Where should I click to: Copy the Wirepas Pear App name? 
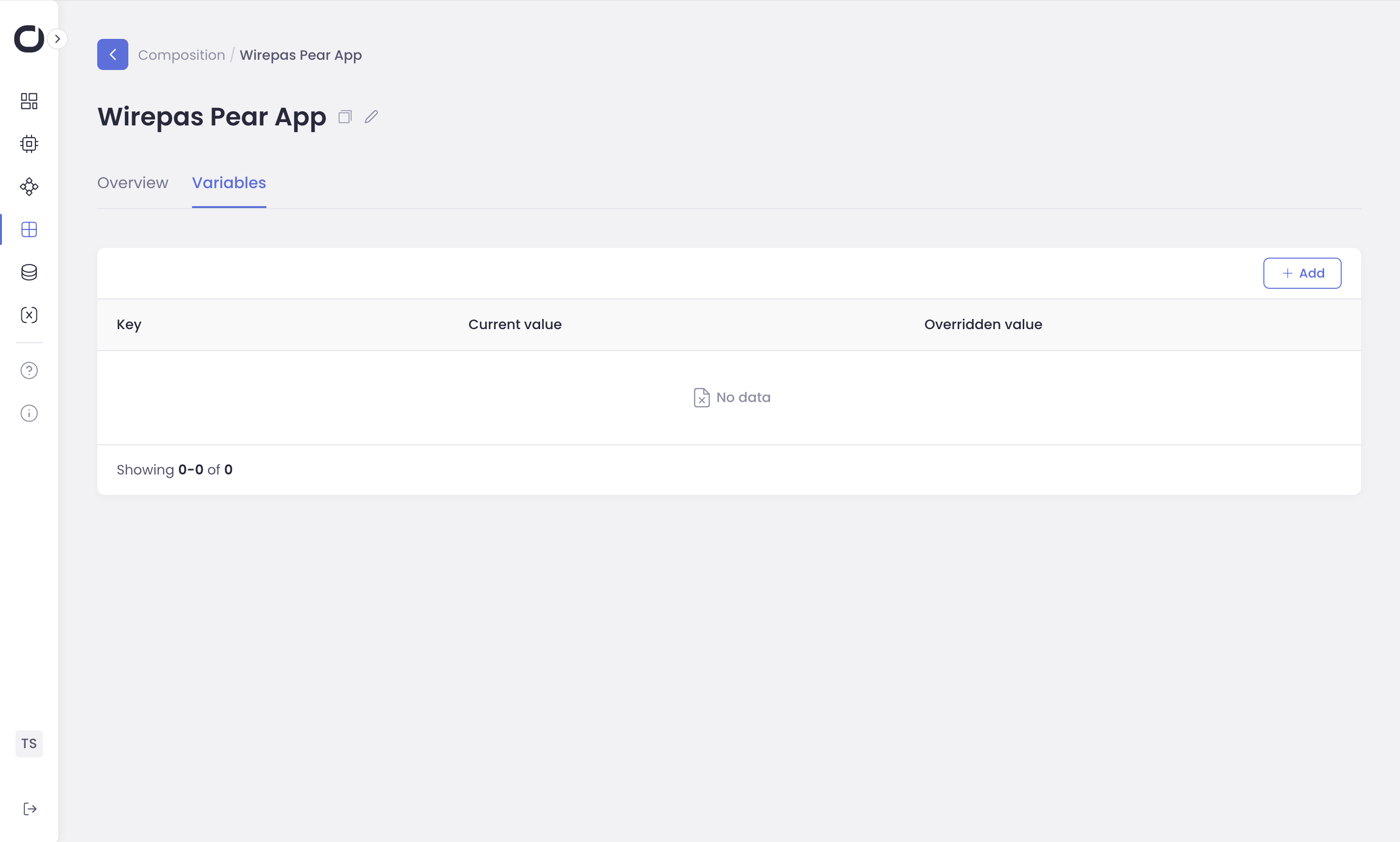pyautogui.click(x=345, y=117)
